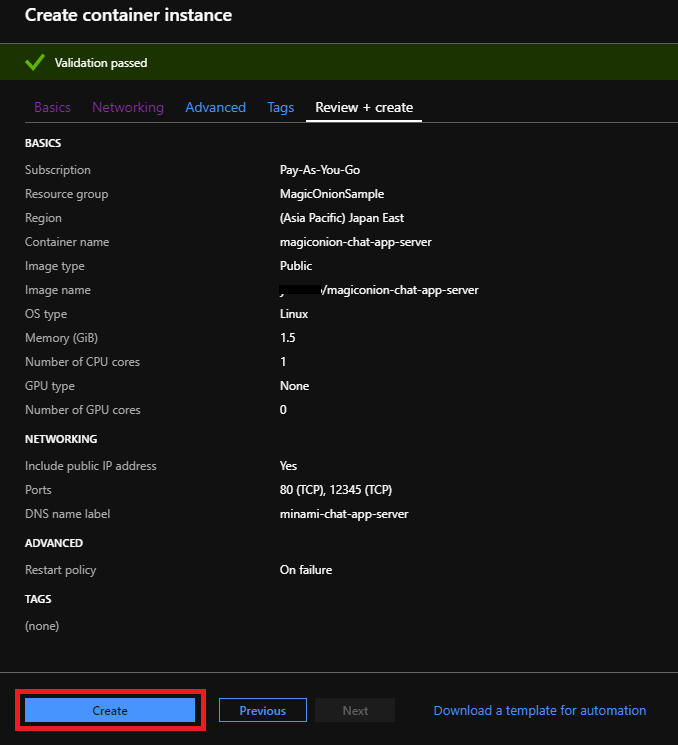Screen dimensions: 678x745
Task: Click the Subscription label
Action: pyautogui.click(x=57, y=170)
